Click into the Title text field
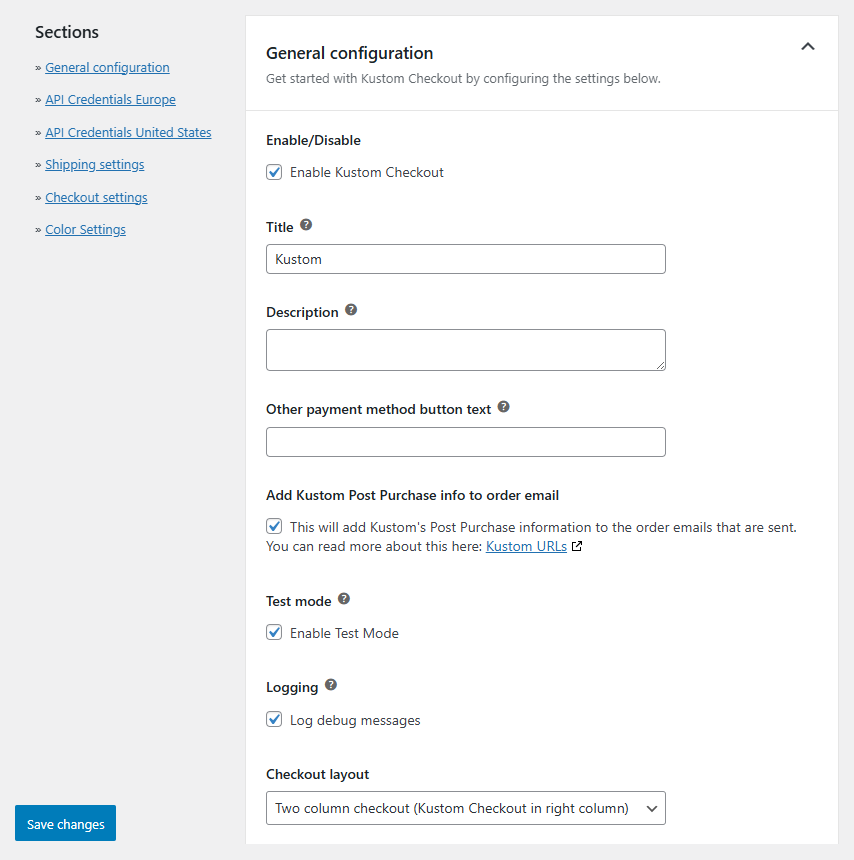 click(x=465, y=259)
